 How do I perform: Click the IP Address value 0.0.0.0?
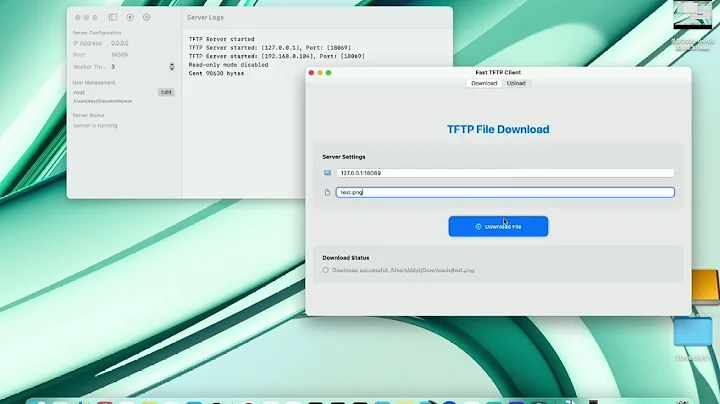(120, 43)
